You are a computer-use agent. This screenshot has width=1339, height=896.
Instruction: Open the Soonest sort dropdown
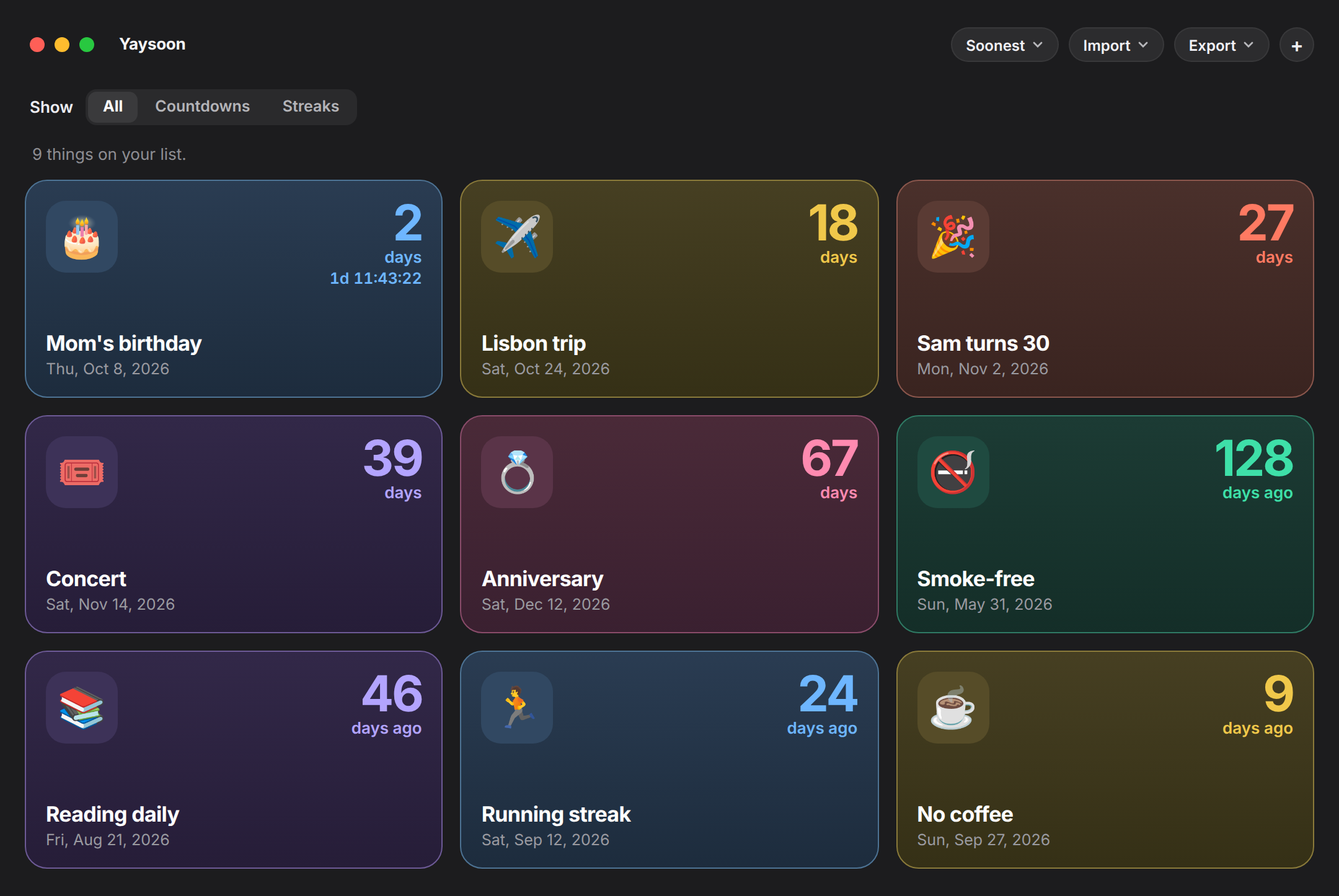coord(1004,45)
